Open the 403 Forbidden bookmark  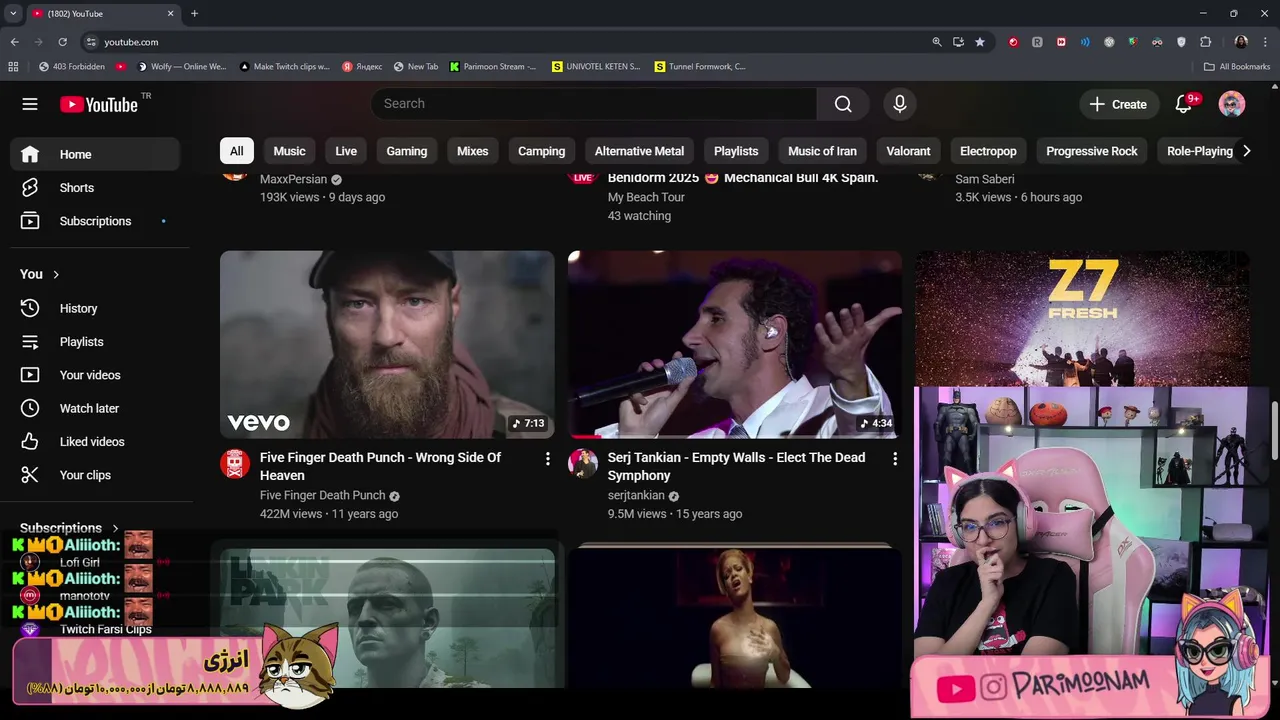(72, 67)
